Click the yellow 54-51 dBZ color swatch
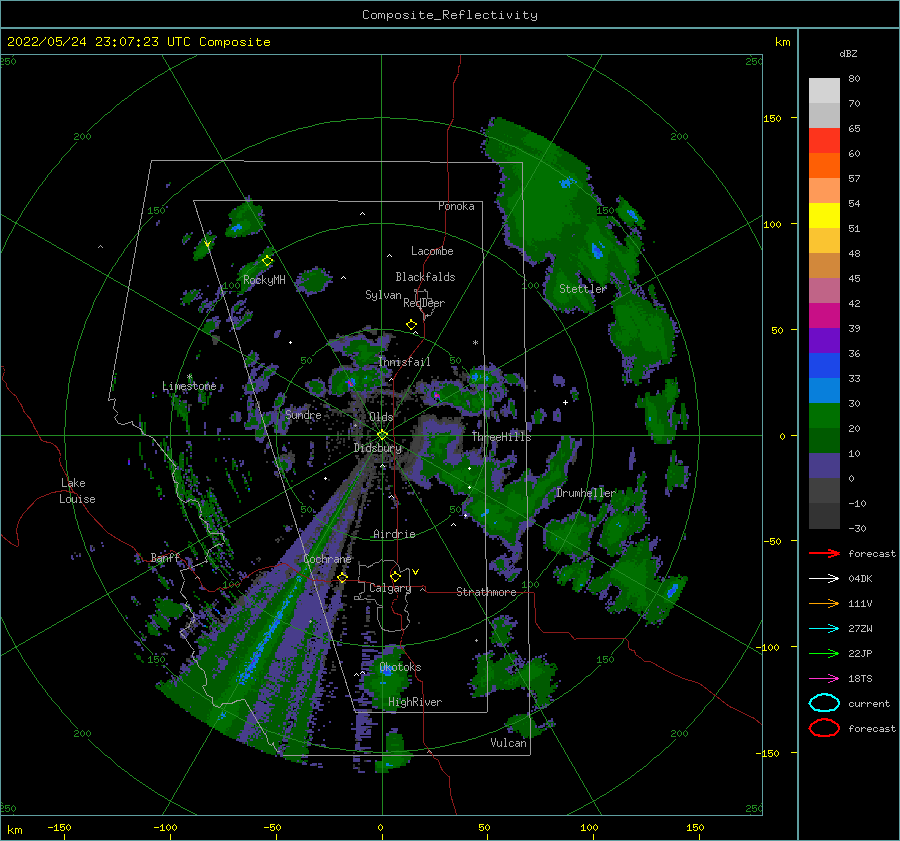Viewport: 900px width, 841px height. point(824,216)
